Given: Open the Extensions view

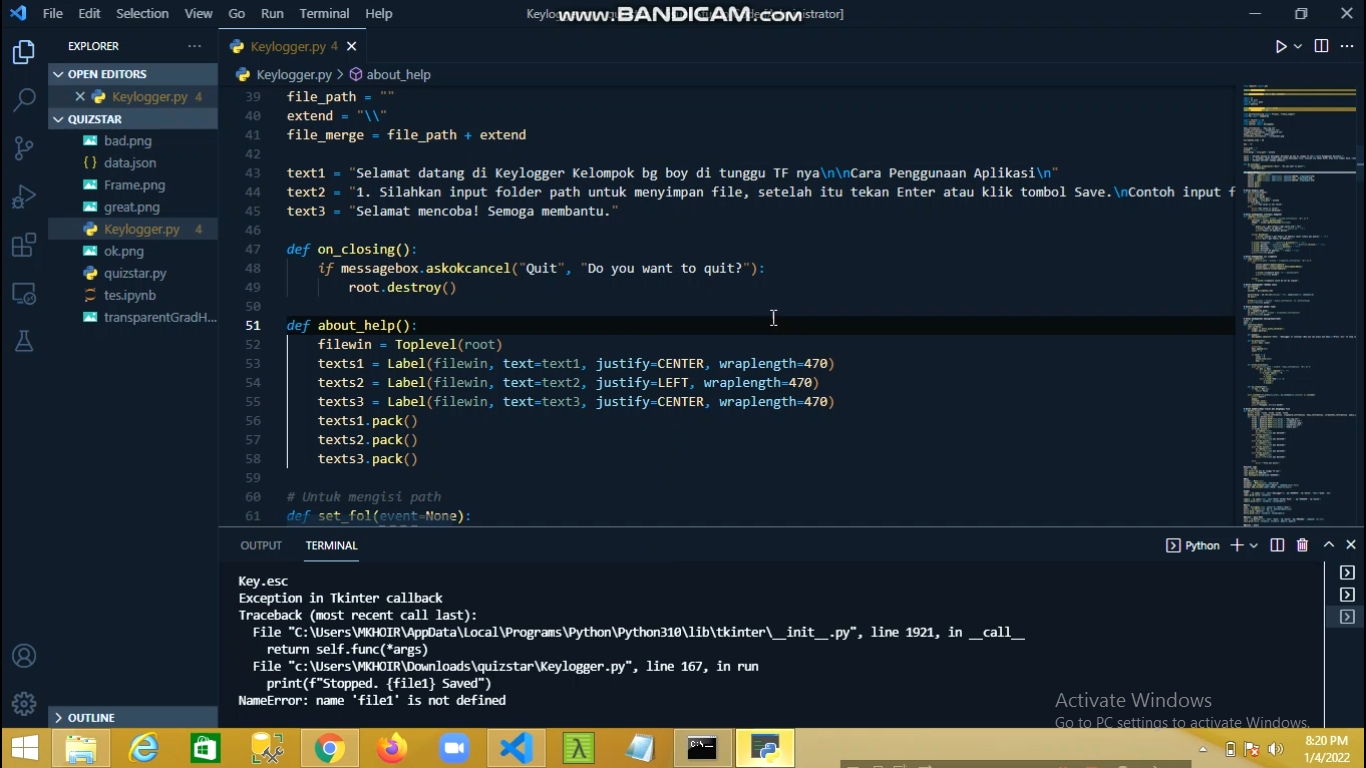Looking at the screenshot, I should click(24, 245).
